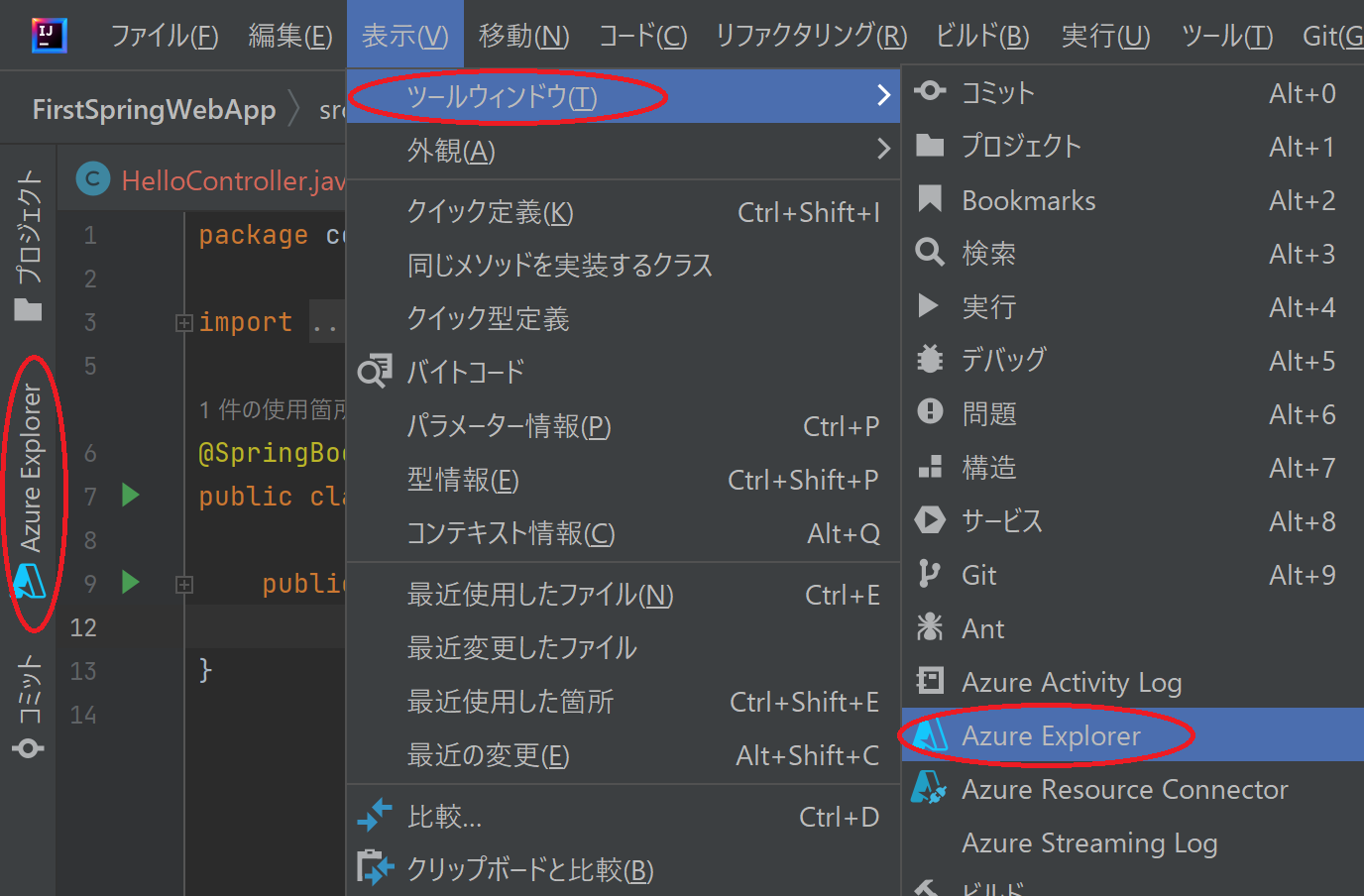
Task: Click the run gutter icon on line 7
Action: pyautogui.click(x=130, y=495)
